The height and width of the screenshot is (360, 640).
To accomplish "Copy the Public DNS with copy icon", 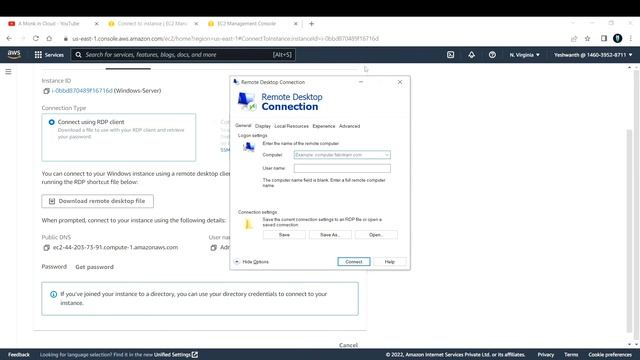I will pos(46,247).
